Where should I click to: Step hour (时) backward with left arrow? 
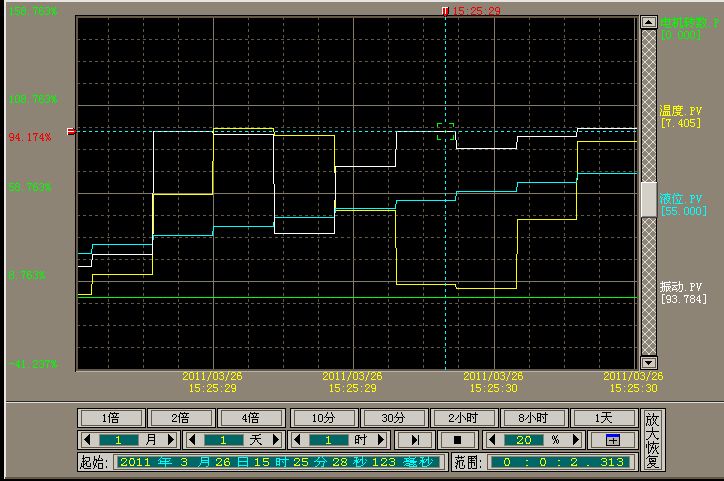click(x=297, y=440)
